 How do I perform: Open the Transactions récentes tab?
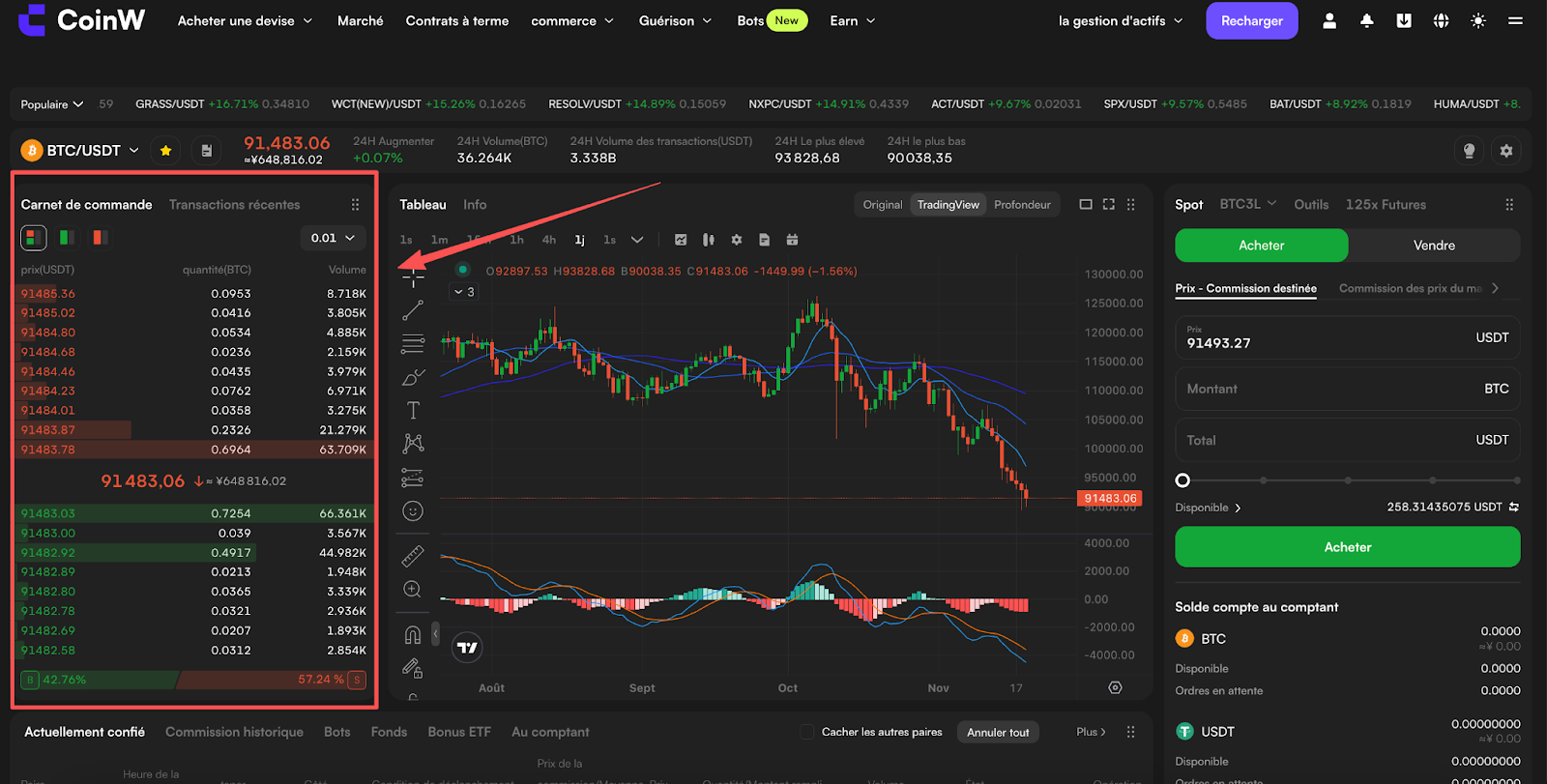[234, 205]
